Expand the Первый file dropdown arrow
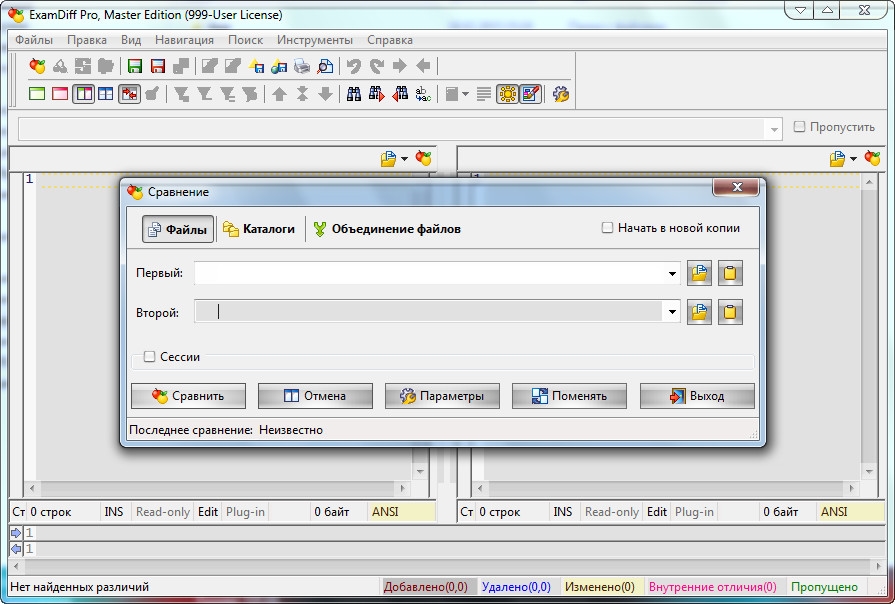The image size is (895, 604). (672, 273)
